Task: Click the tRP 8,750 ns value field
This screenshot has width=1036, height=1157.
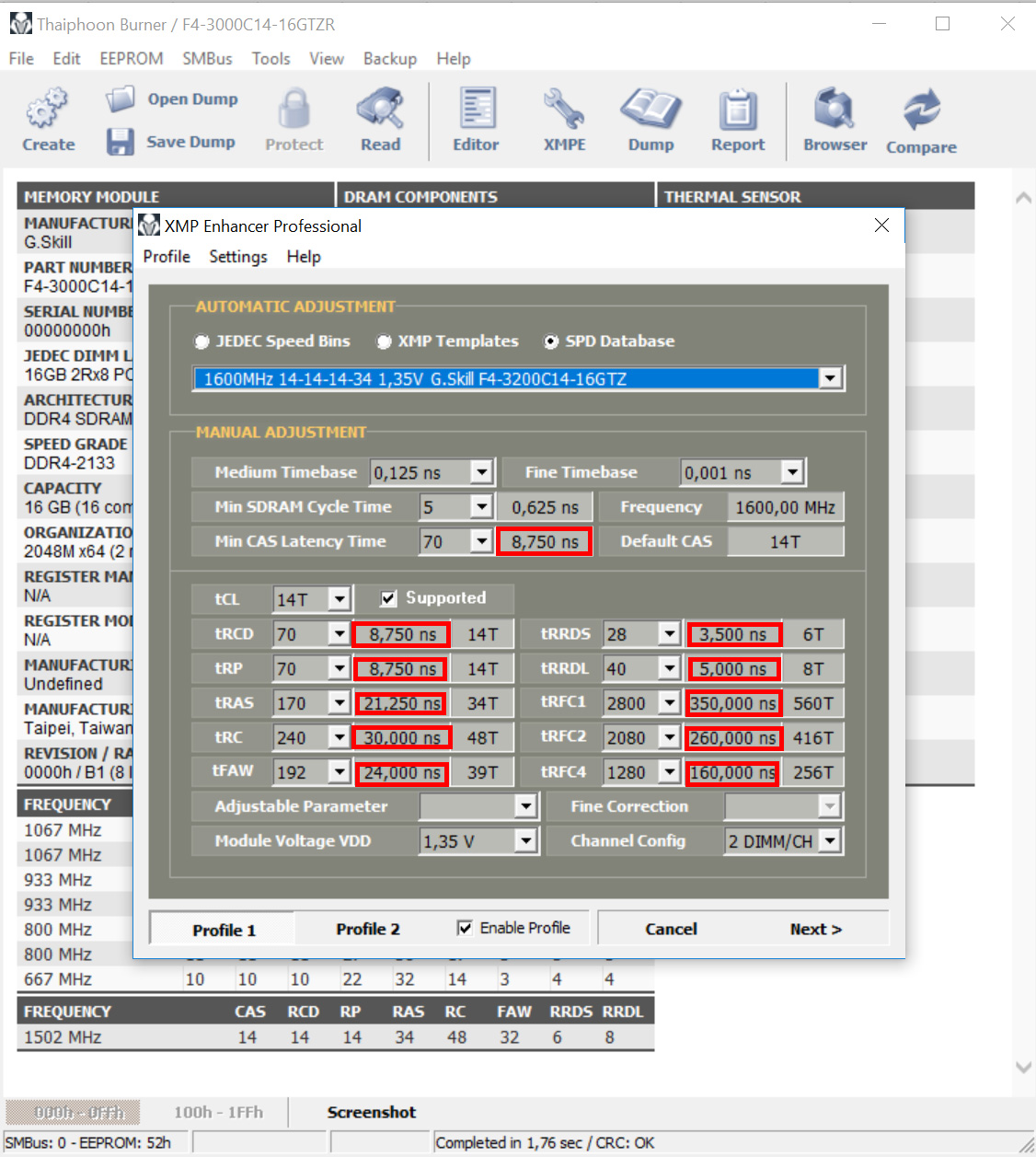Action: pyautogui.click(x=401, y=669)
